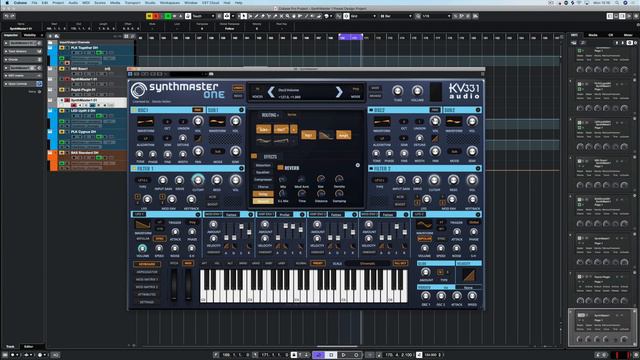Open the File menu in macOS menu bar
This screenshot has height=360, width=640.
tap(35, 2)
